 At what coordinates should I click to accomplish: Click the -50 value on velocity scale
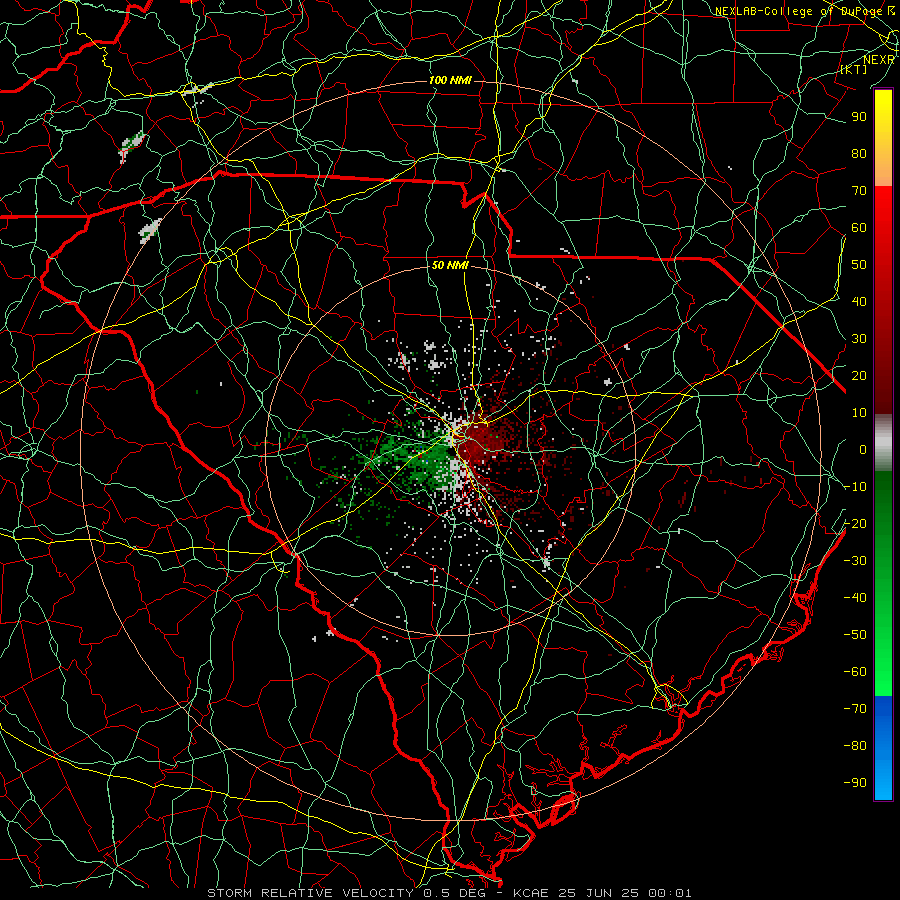click(x=855, y=635)
